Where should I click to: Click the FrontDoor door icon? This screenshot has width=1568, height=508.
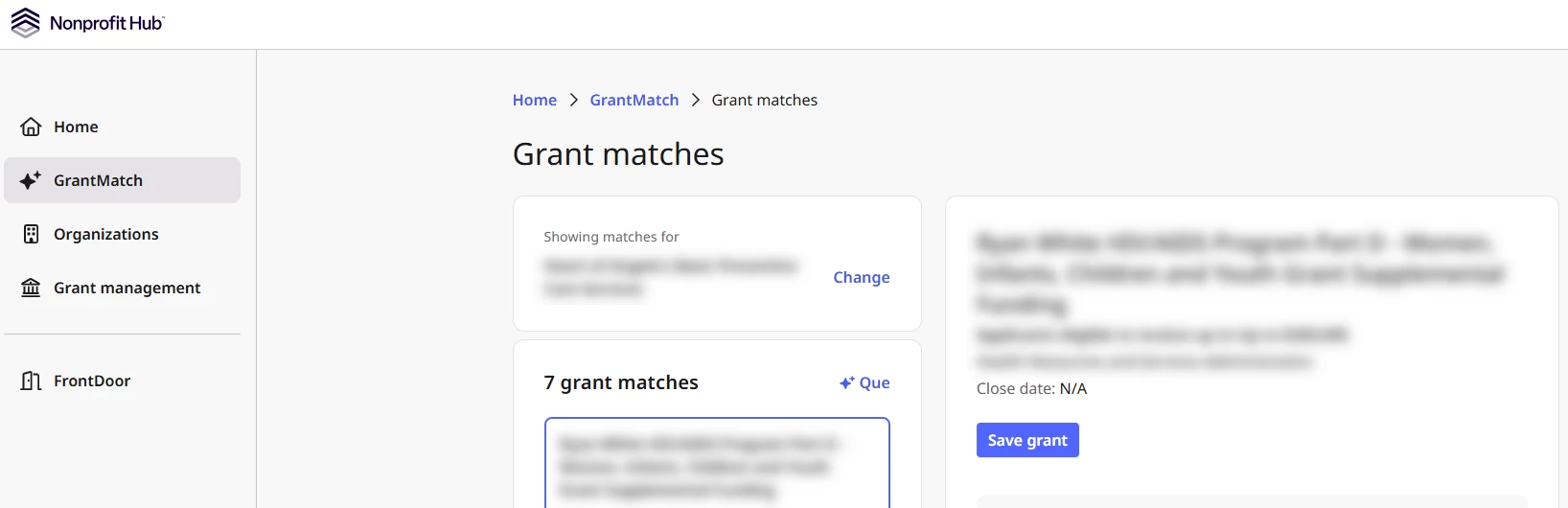[x=31, y=381]
